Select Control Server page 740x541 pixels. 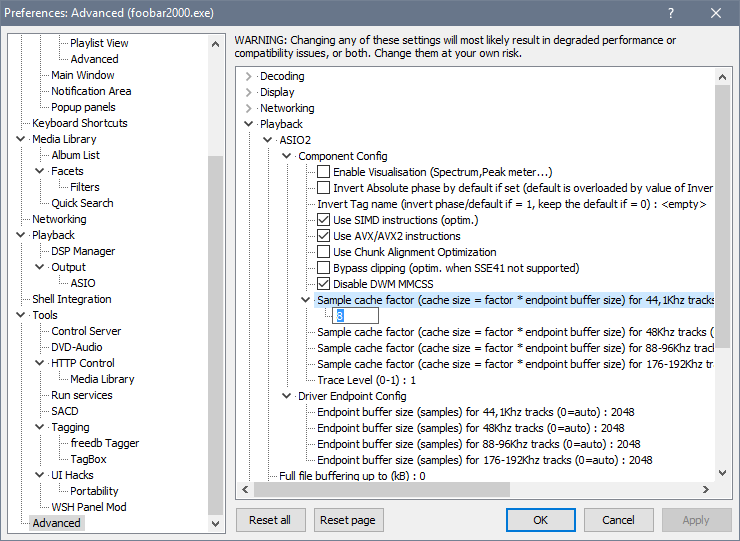[x=86, y=331]
